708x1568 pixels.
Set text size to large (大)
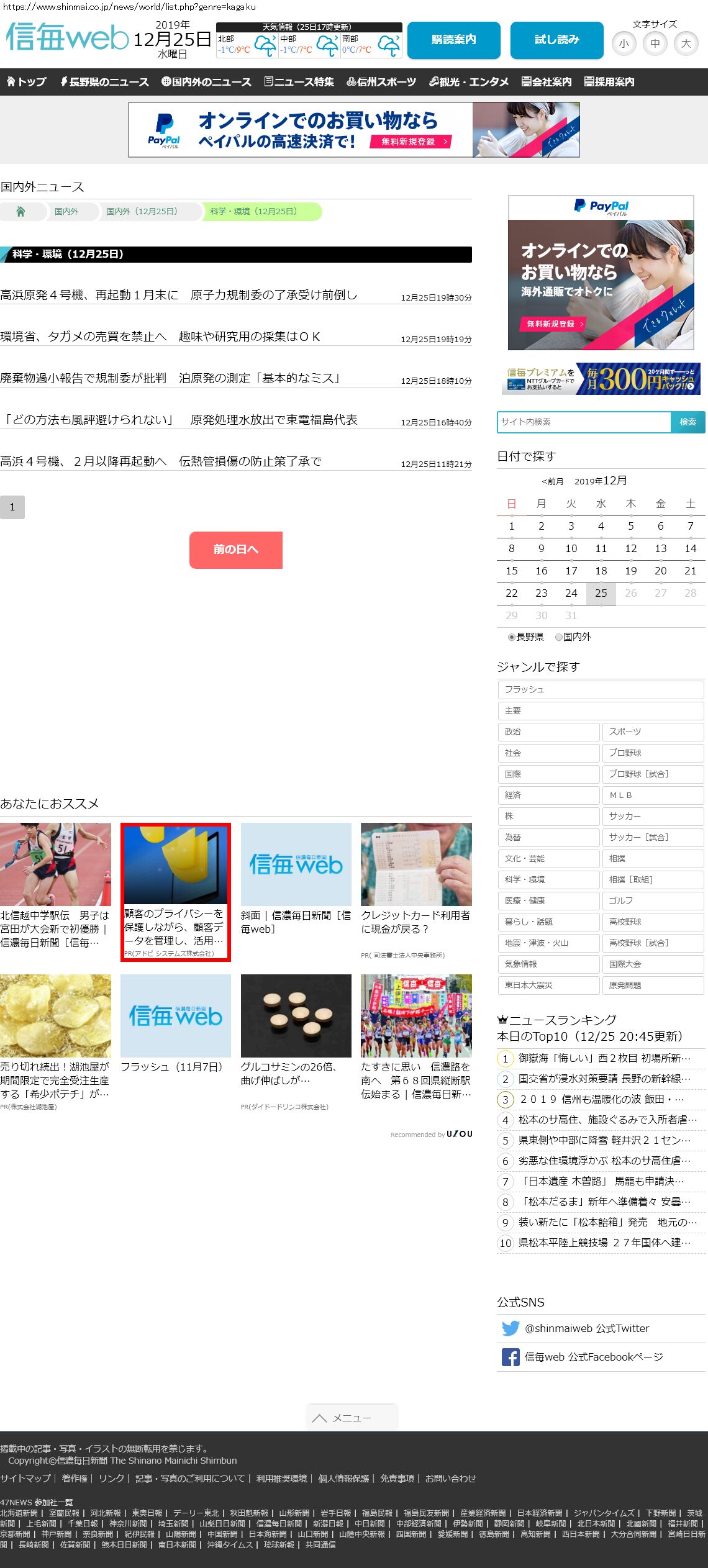click(x=686, y=43)
